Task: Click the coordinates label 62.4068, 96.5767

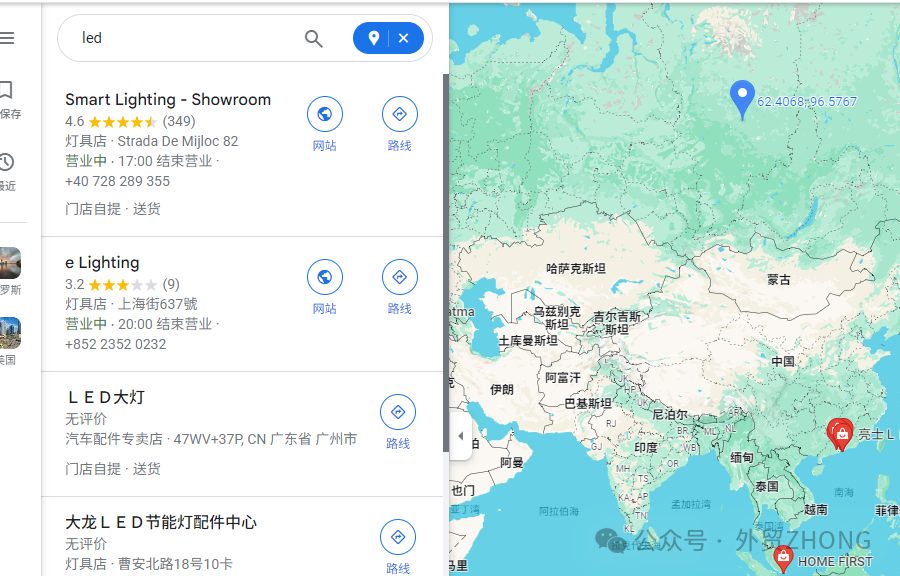Action: pos(806,102)
